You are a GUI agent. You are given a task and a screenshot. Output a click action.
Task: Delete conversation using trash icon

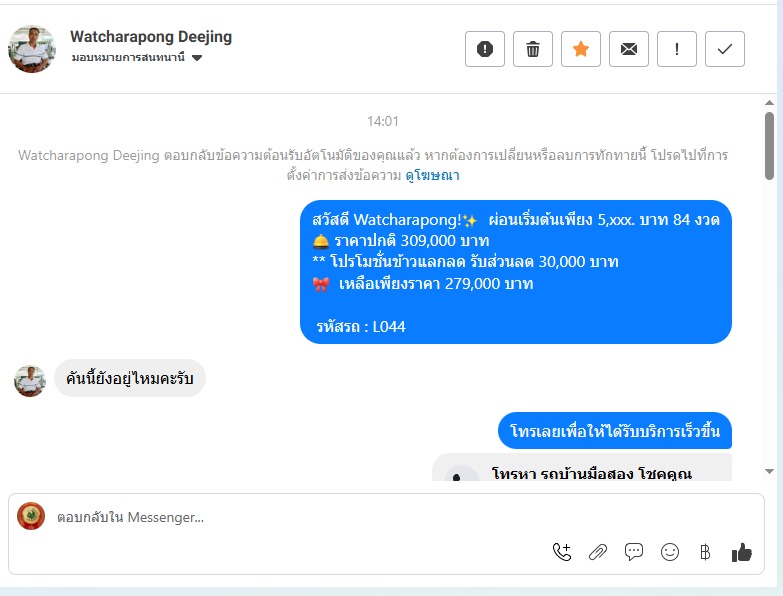click(x=532, y=49)
